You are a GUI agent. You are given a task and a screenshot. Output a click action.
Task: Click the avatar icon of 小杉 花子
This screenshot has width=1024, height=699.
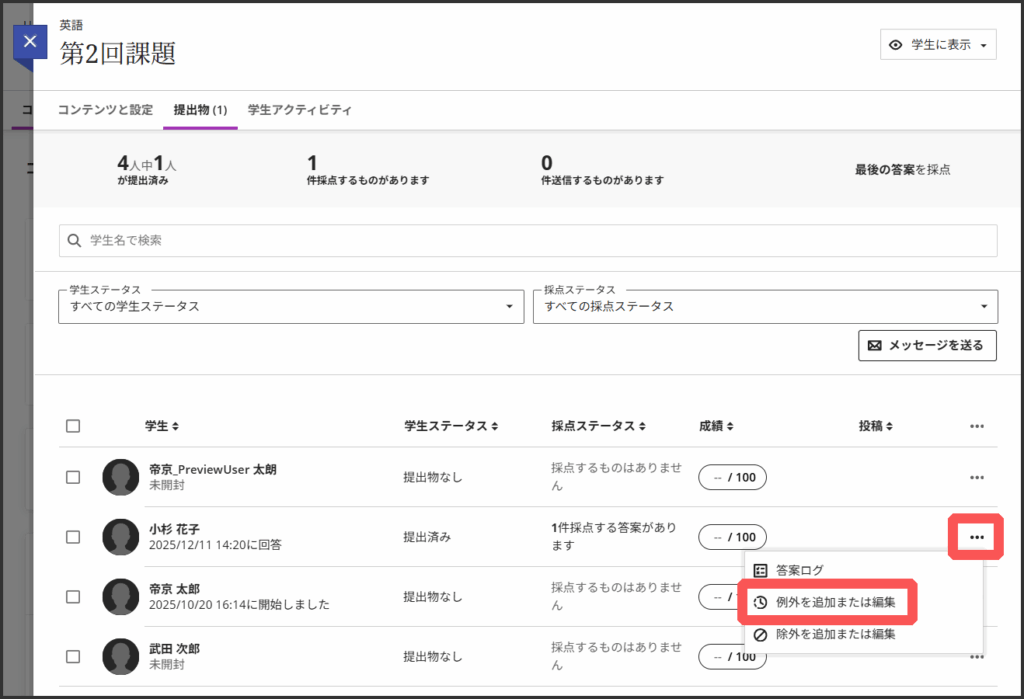pyautogui.click(x=121, y=537)
